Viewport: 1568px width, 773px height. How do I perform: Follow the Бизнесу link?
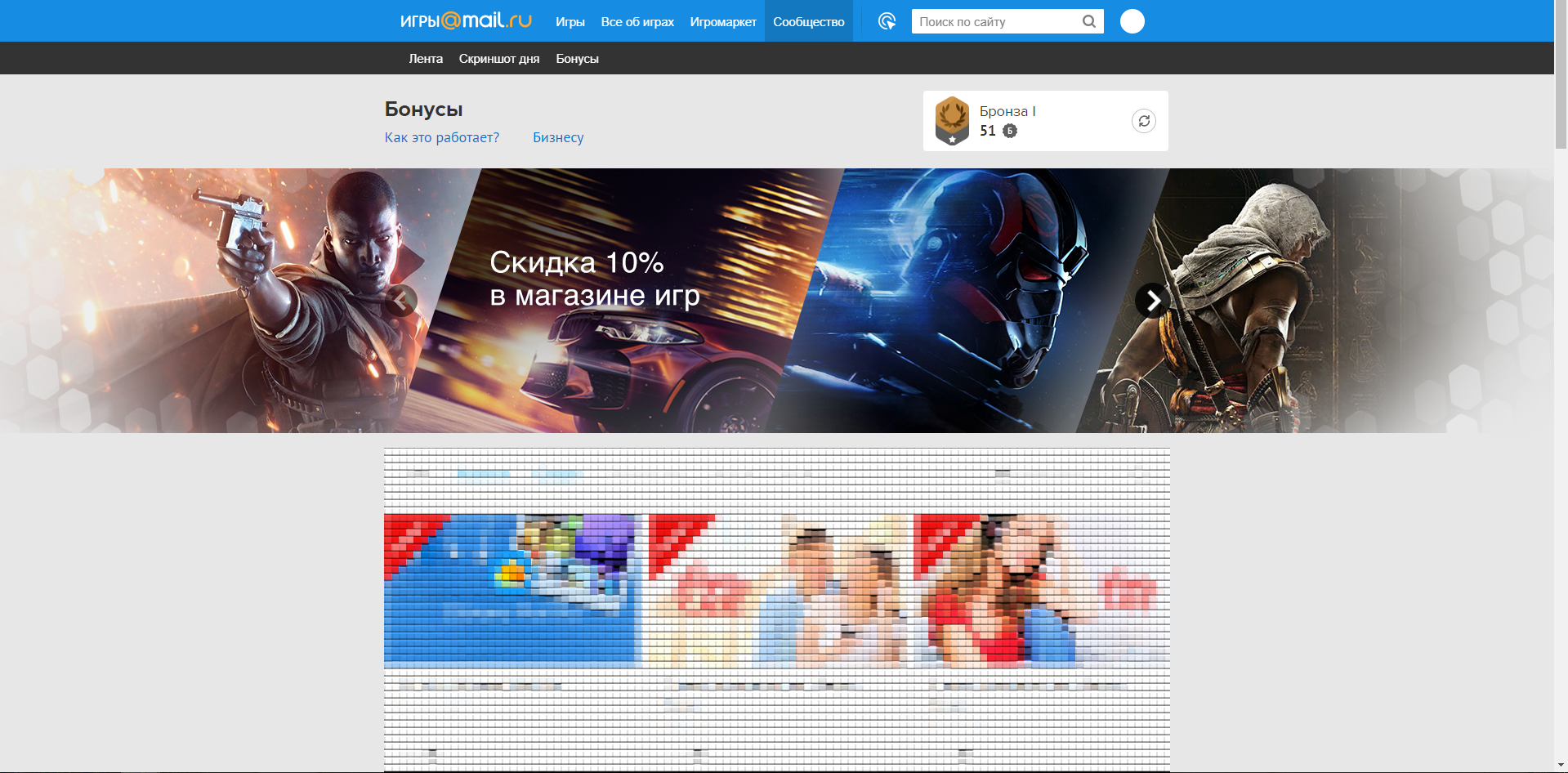pos(558,137)
